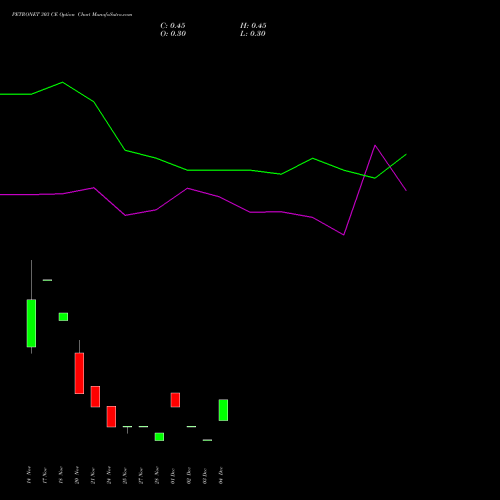
Task: Click the '20 Nov' date axis label
Action: (77, 475)
